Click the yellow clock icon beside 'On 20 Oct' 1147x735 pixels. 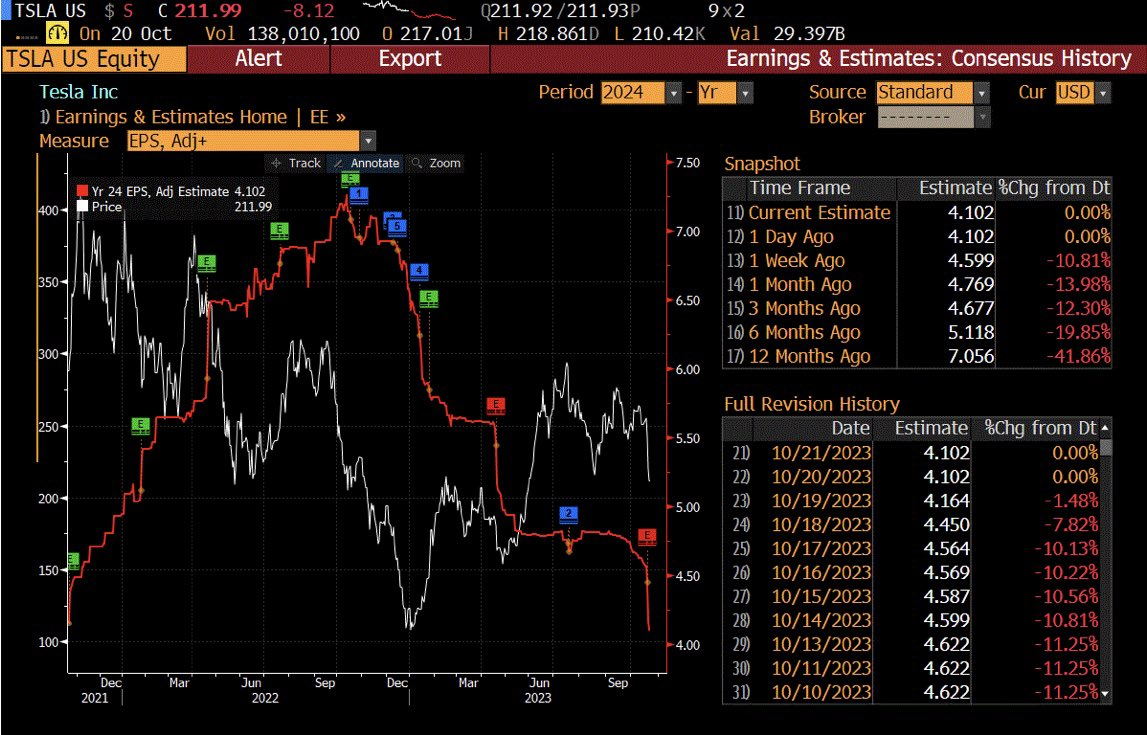tap(57, 33)
